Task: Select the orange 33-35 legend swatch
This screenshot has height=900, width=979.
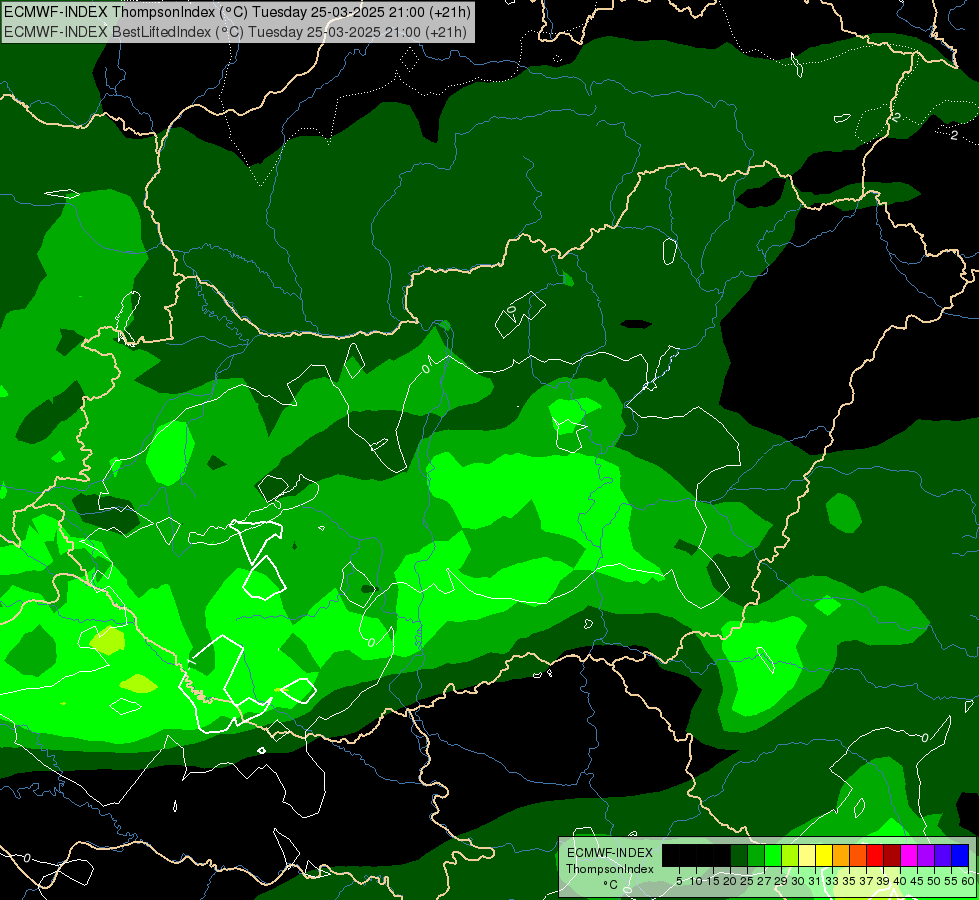Action: pyautogui.click(x=841, y=855)
